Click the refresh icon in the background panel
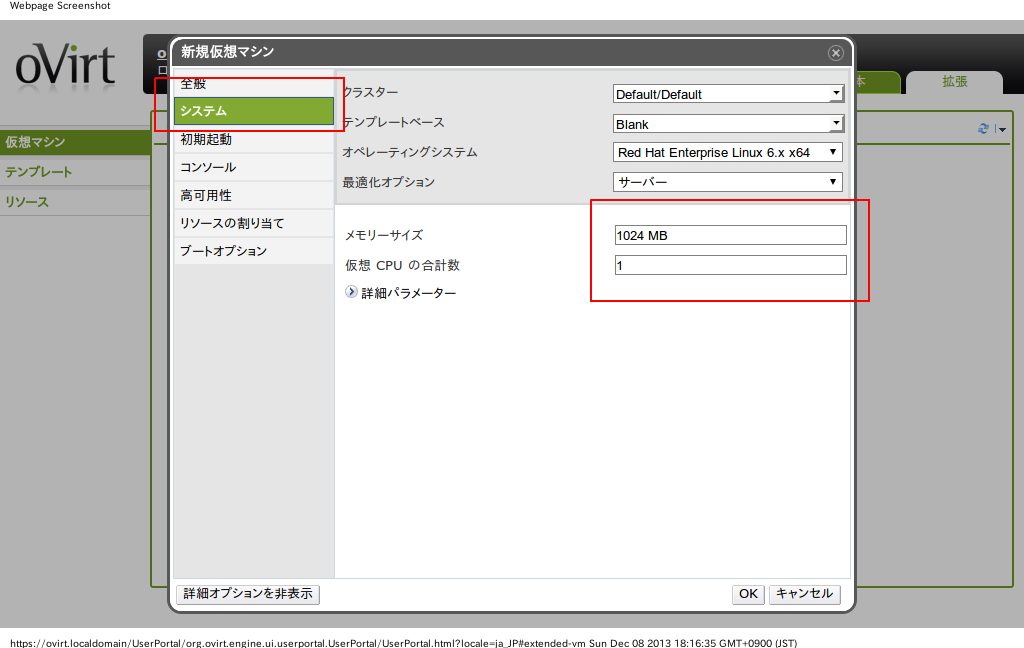This screenshot has height=648, width=1024. pyautogui.click(x=984, y=129)
